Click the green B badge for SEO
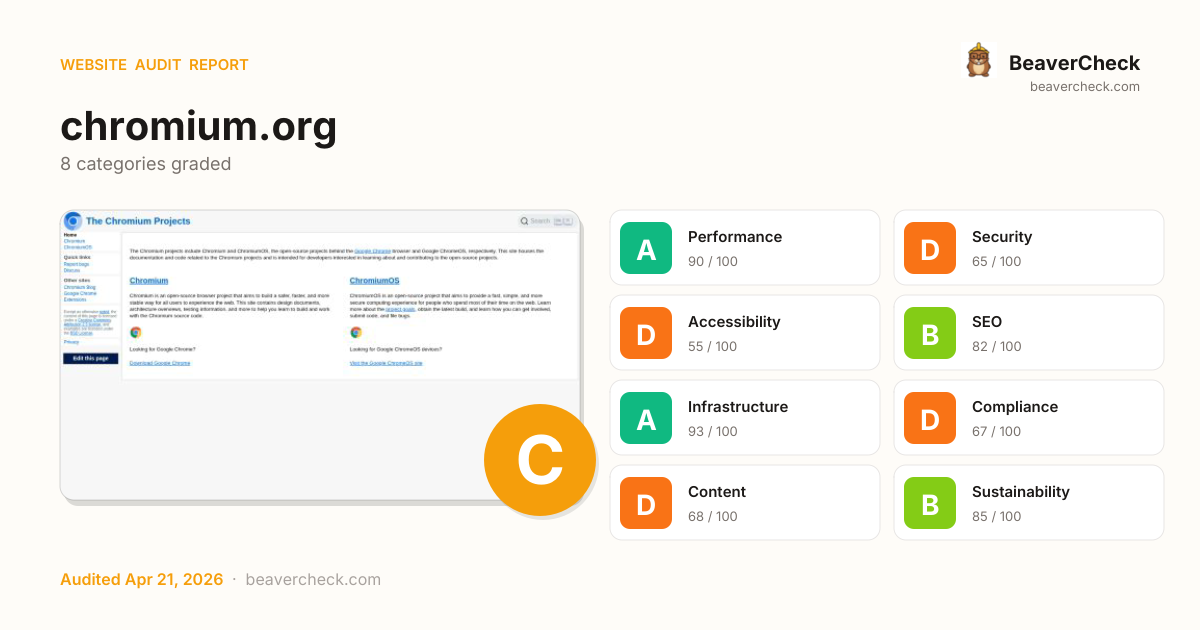Viewport: 1200px width, 630px height. tap(930, 333)
